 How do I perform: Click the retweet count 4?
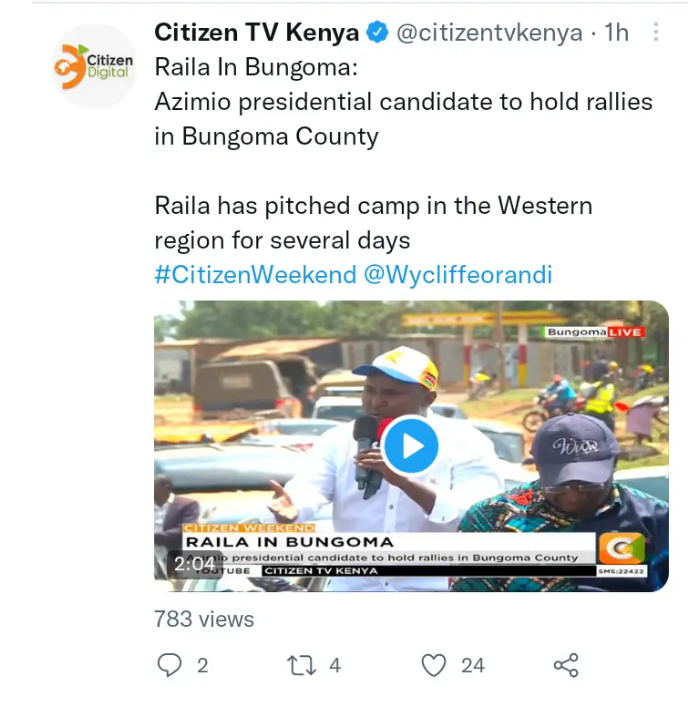[335, 665]
